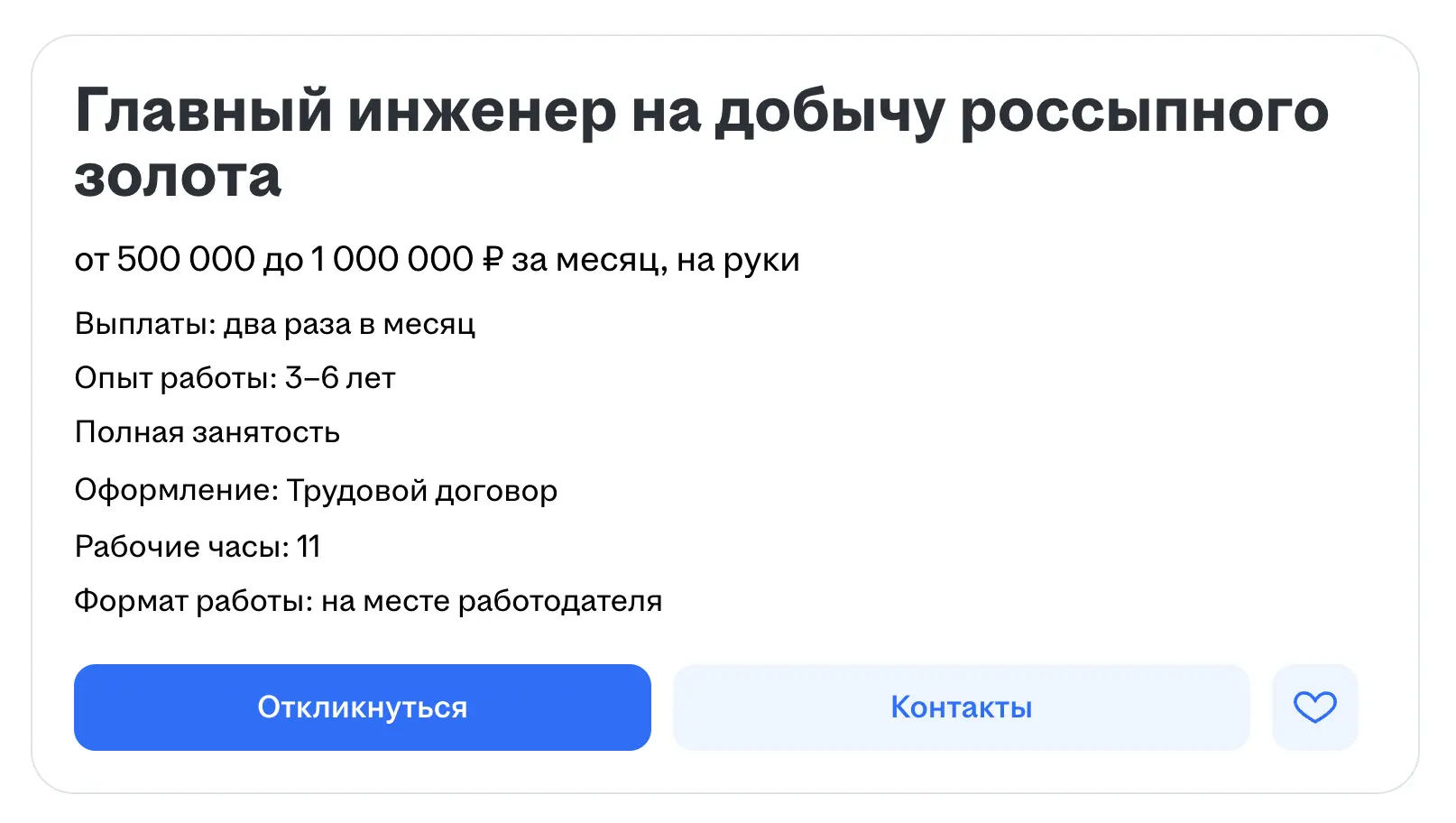Click the Полная занятость line
Viewport: 1456px width, 823px height.
[x=207, y=432]
